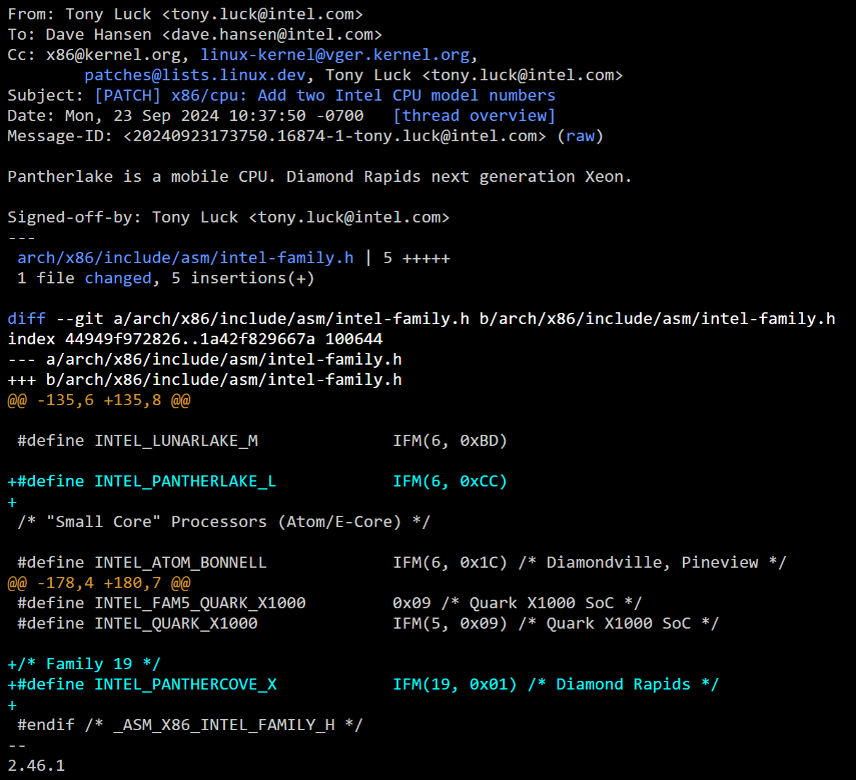The image size is (856, 780).
Task: Click the '@@ -178,4 +180,7 @@' hunk header
Action: 99,583
